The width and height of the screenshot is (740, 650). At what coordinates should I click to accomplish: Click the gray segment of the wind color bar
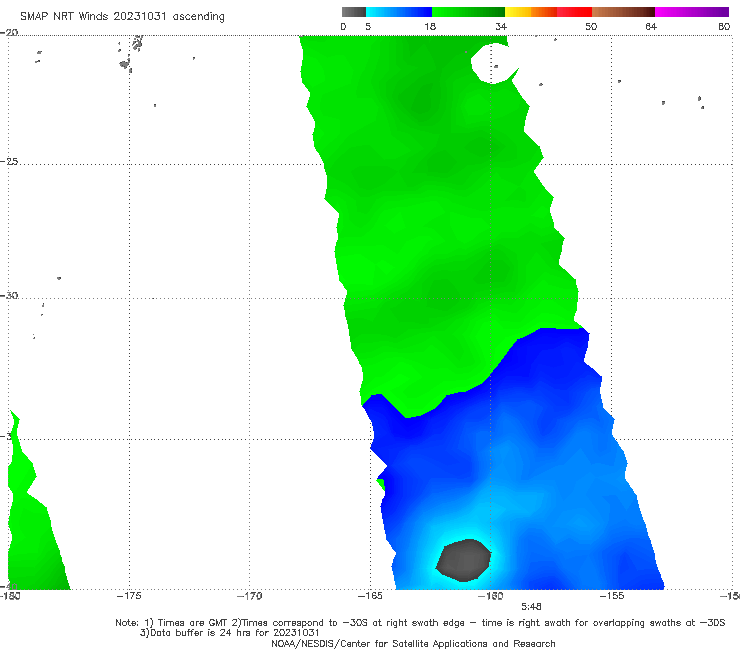tap(354, 12)
